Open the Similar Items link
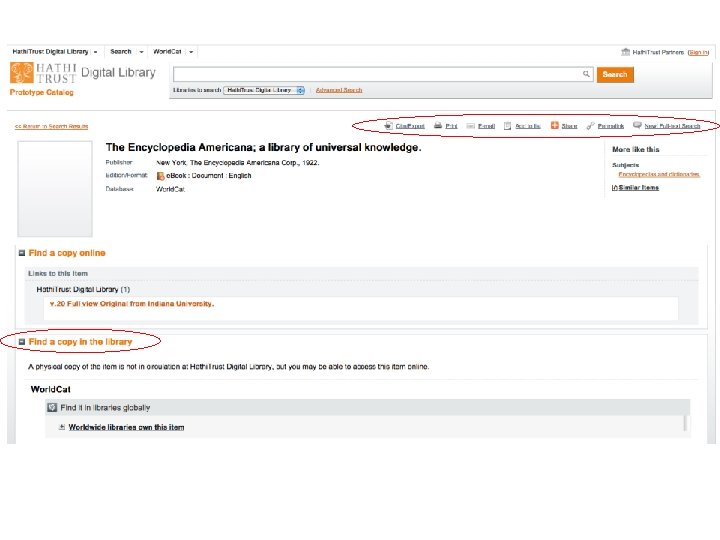The height and width of the screenshot is (540, 720). 639,187
